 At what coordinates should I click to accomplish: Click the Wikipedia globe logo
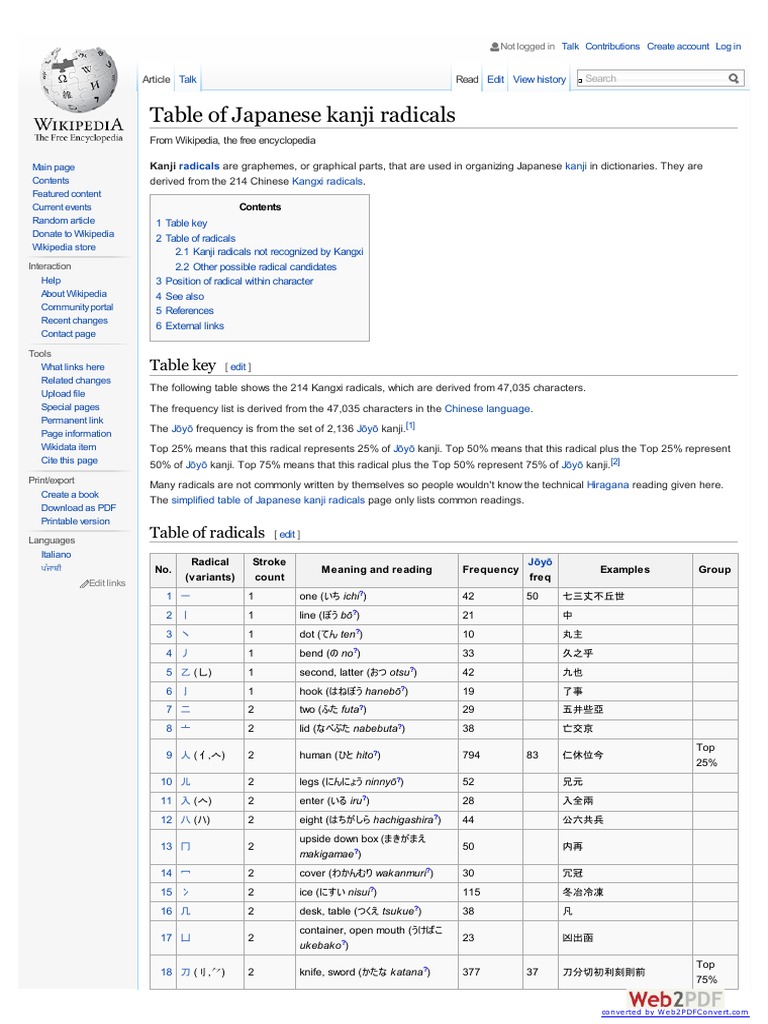(78, 80)
